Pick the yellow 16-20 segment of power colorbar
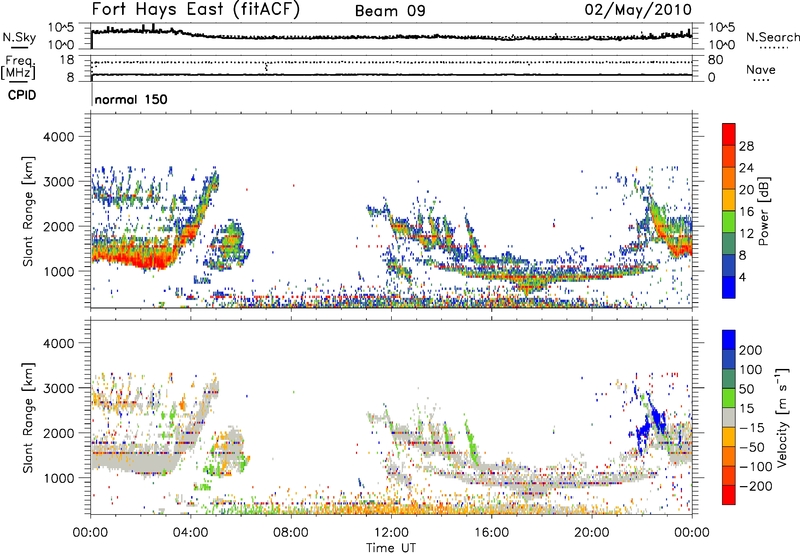Viewport: 800px width, 554px height. [x=729, y=200]
